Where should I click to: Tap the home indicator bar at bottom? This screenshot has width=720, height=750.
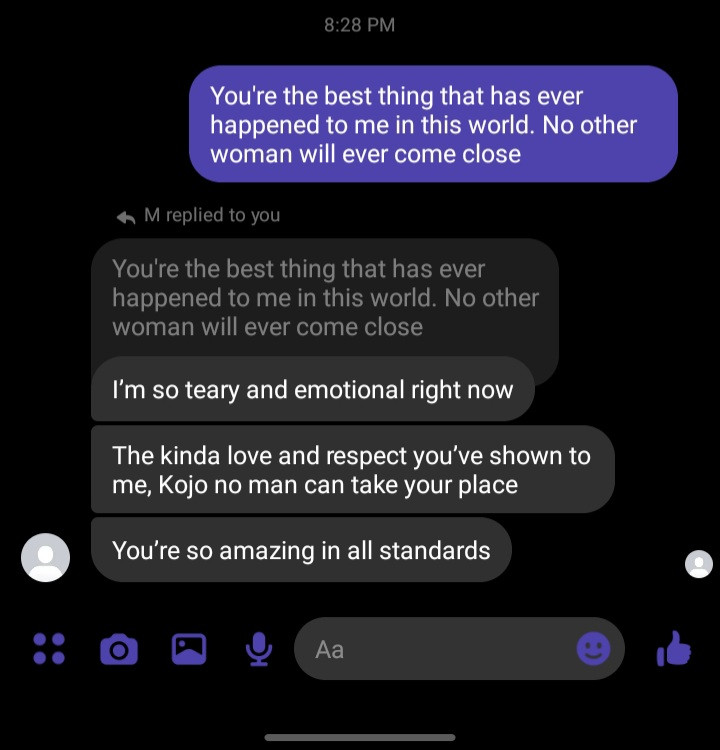pos(360,738)
